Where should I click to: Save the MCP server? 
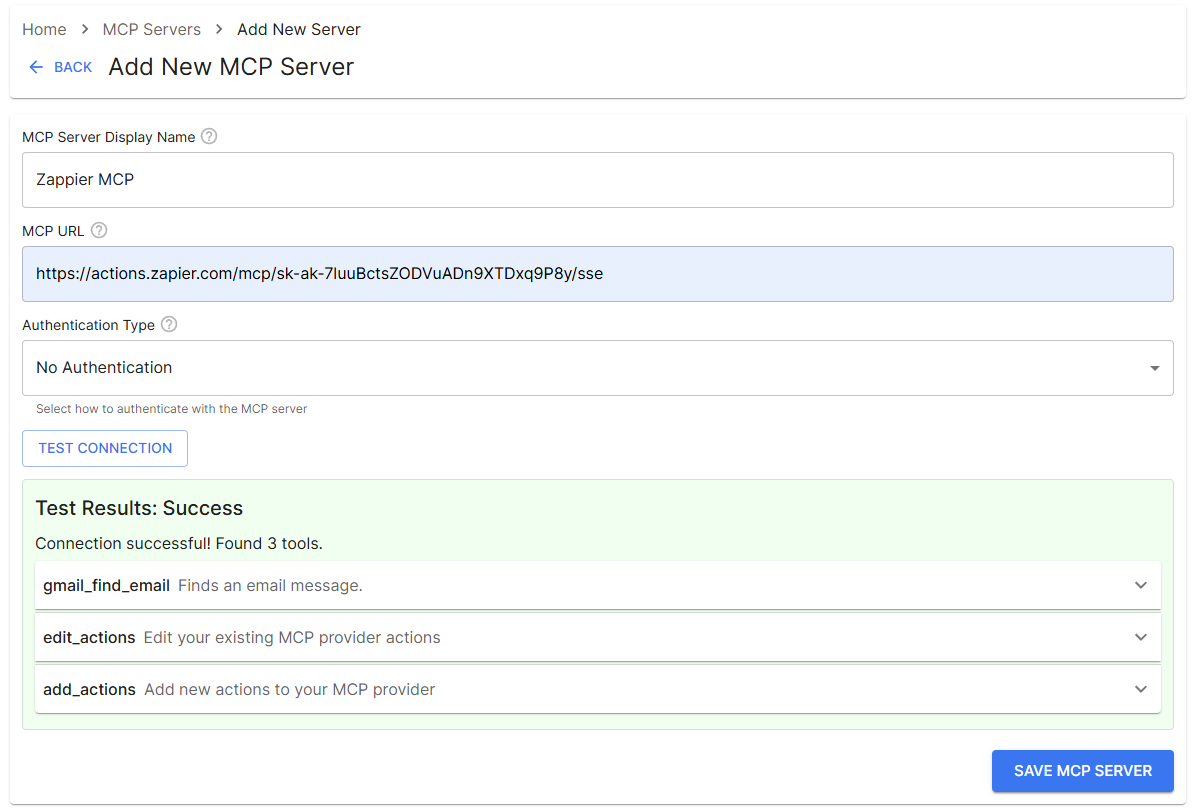[1082, 771]
